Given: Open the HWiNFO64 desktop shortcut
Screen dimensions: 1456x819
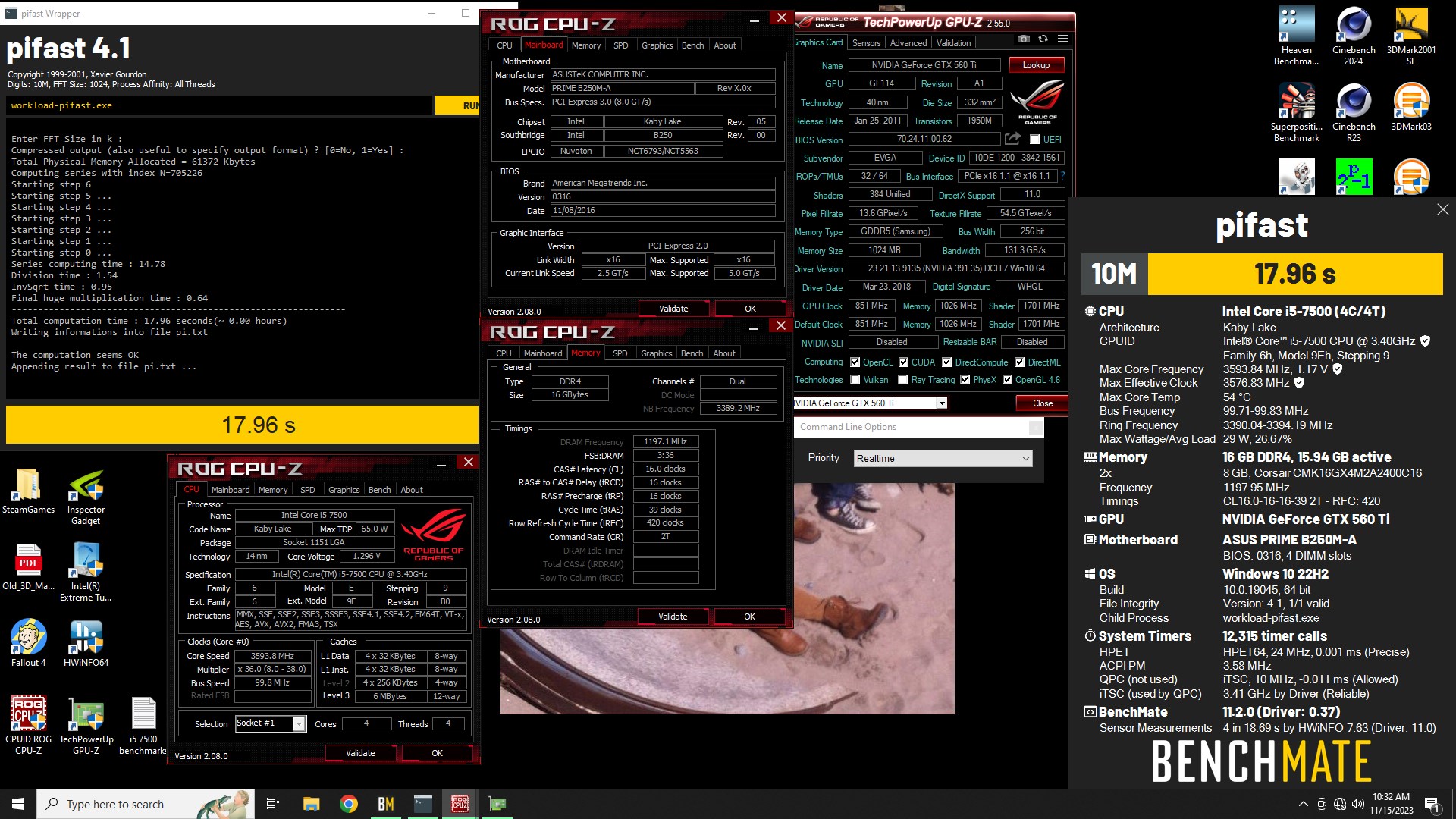Looking at the screenshot, I should [86, 642].
